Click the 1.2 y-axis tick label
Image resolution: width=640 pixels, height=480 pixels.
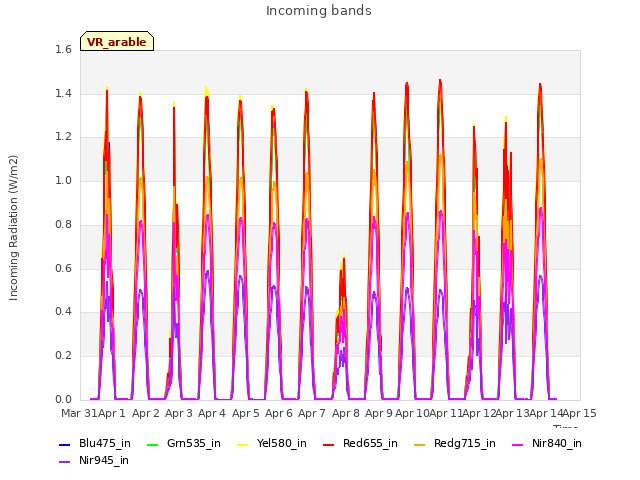63,137
